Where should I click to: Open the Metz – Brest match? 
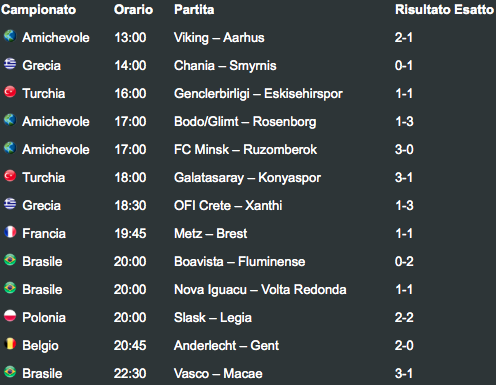211,233
